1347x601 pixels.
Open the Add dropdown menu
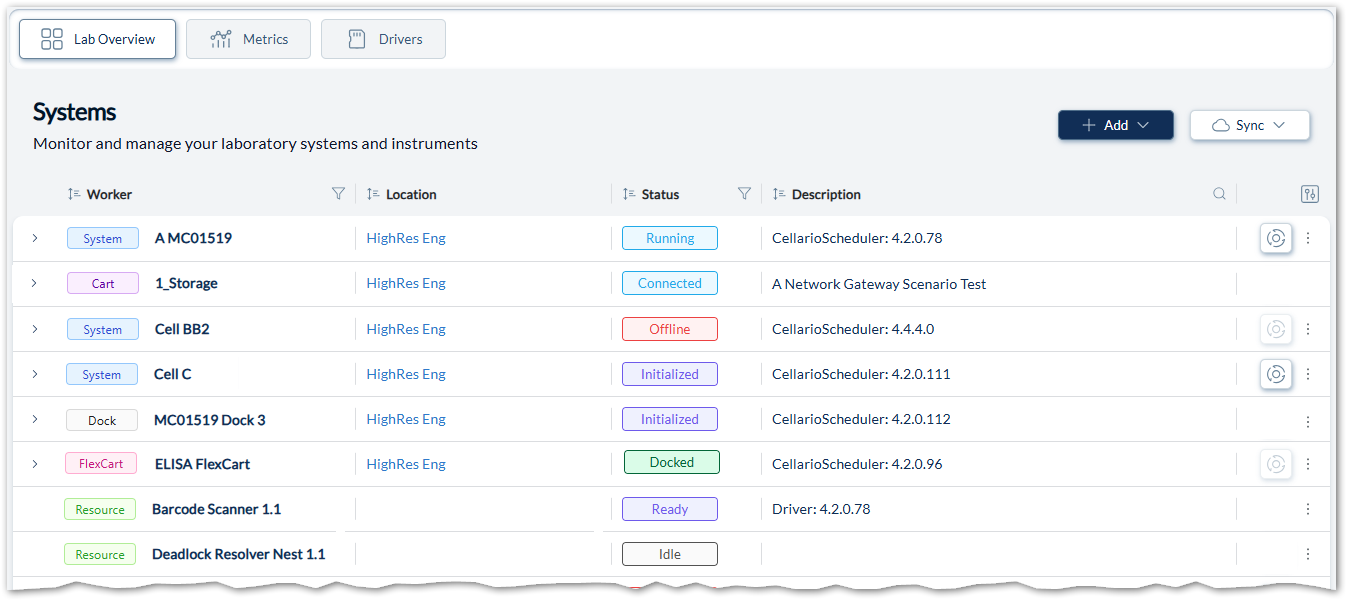point(1115,124)
